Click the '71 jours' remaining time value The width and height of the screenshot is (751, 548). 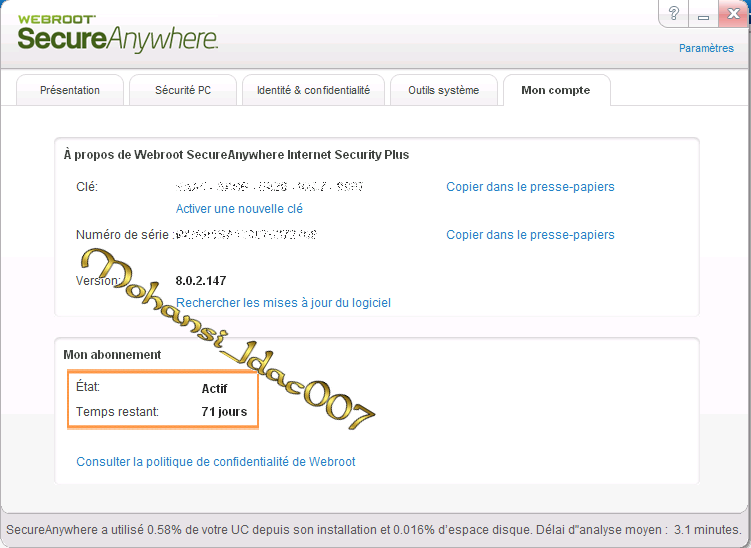(x=224, y=411)
